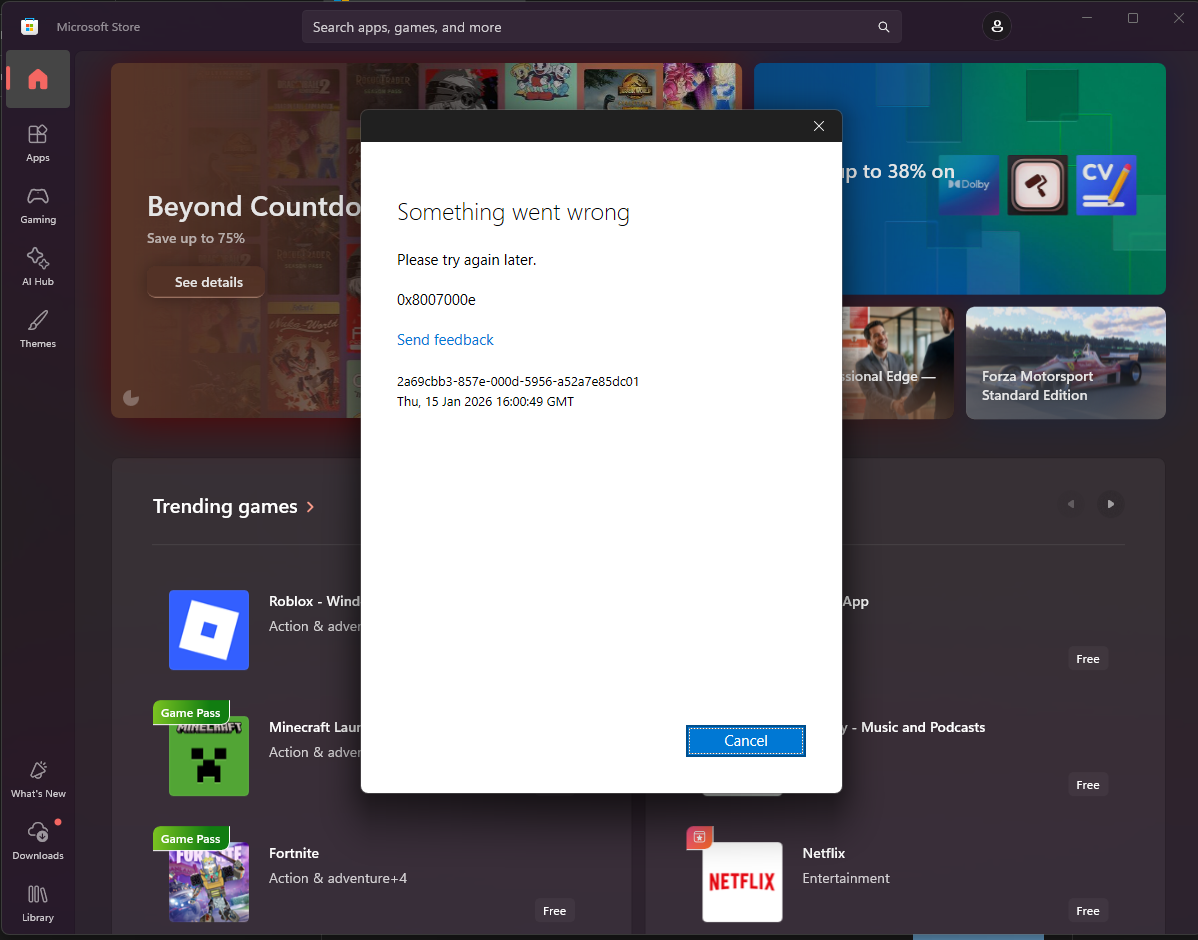Click the Roblox app icon
This screenshot has width=1198, height=940.
[209, 630]
